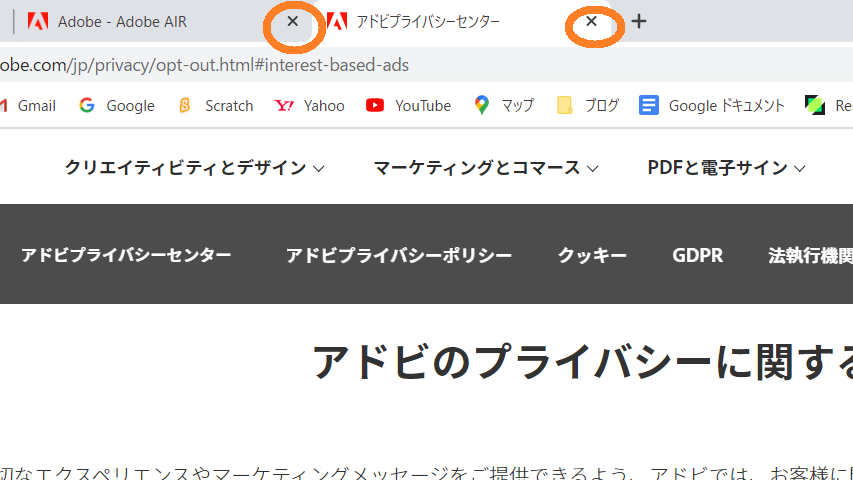Click chevron next to クリエイティビティとデザイン
The width and height of the screenshot is (853, 480).
[x=319, y=169]
